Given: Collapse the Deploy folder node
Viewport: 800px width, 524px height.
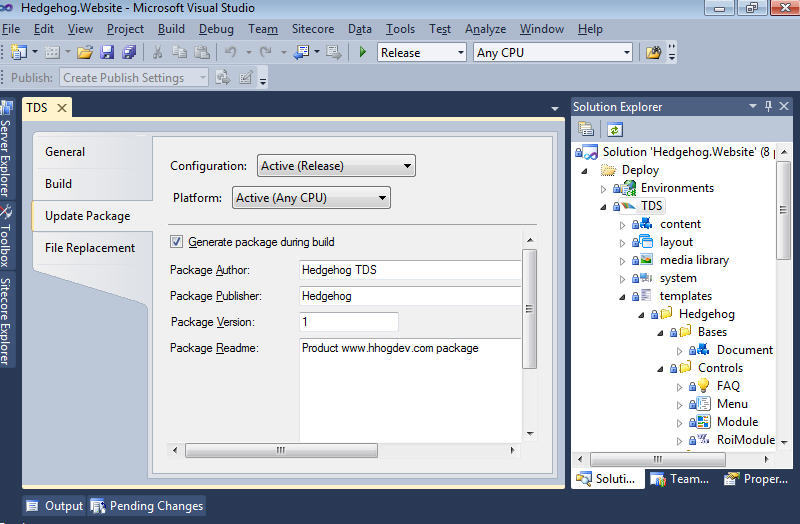Looking at the screenshot, I should tap(585, 170).
